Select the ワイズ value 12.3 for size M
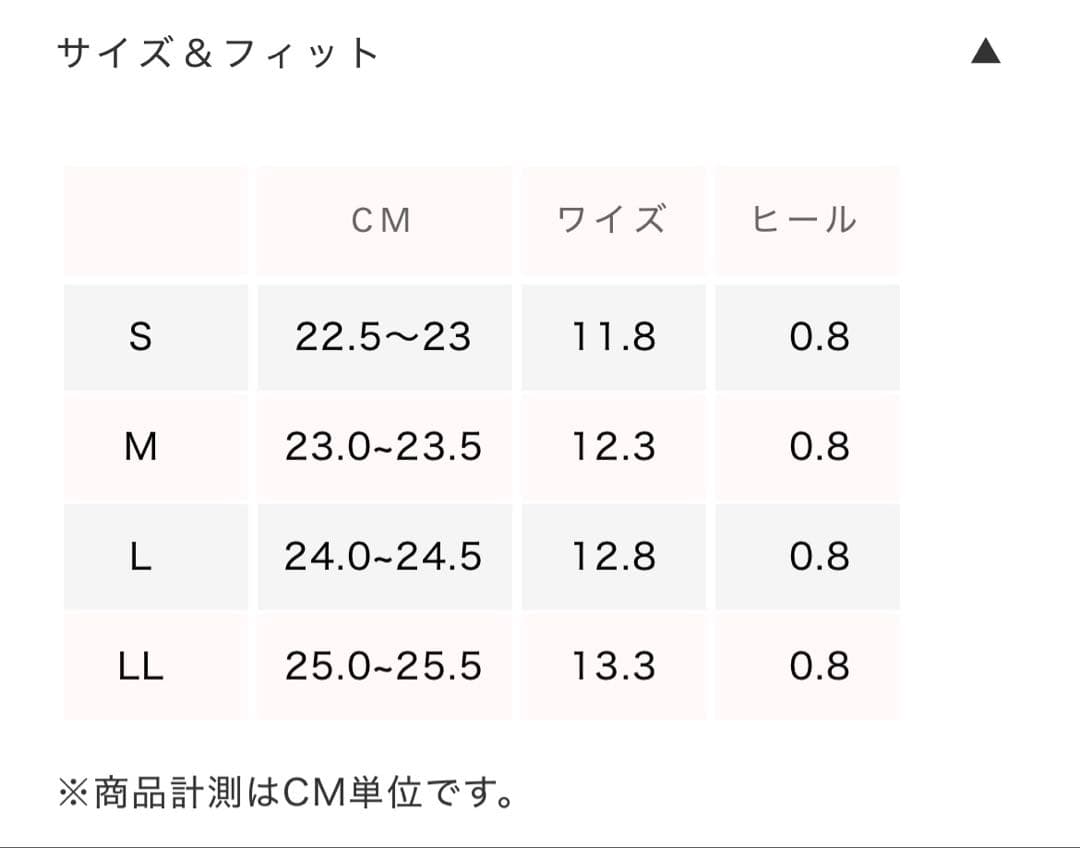1080x848 pixels. pos(613,447)
